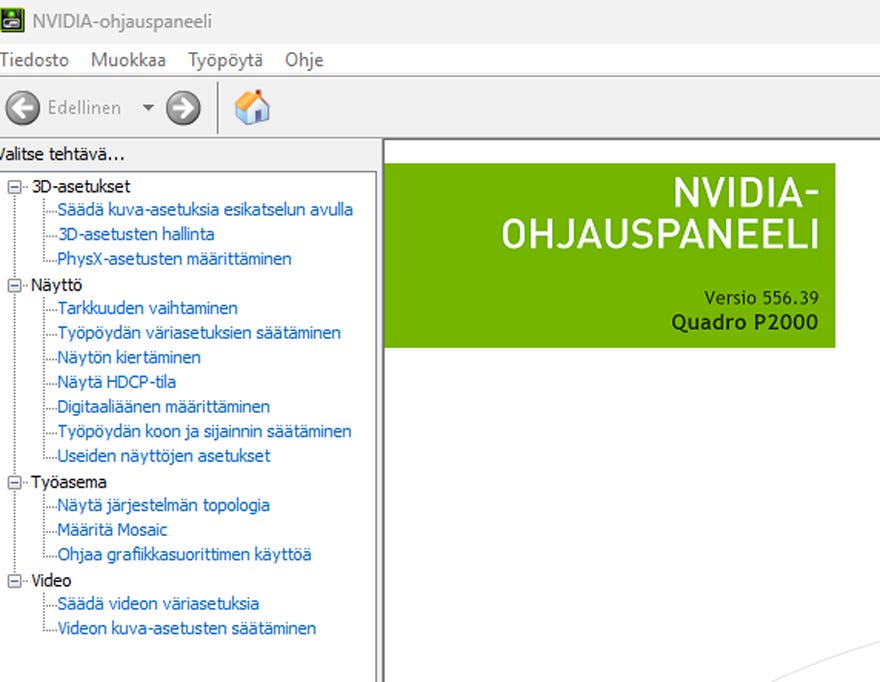Click the Edellinen label in toolbar
The image size is (880, 682).
[x=84, y=107]
